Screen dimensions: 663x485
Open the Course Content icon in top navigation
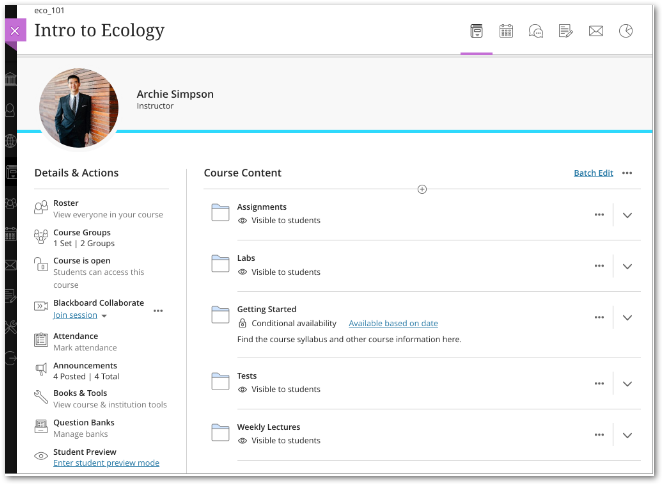click(477, 31)
